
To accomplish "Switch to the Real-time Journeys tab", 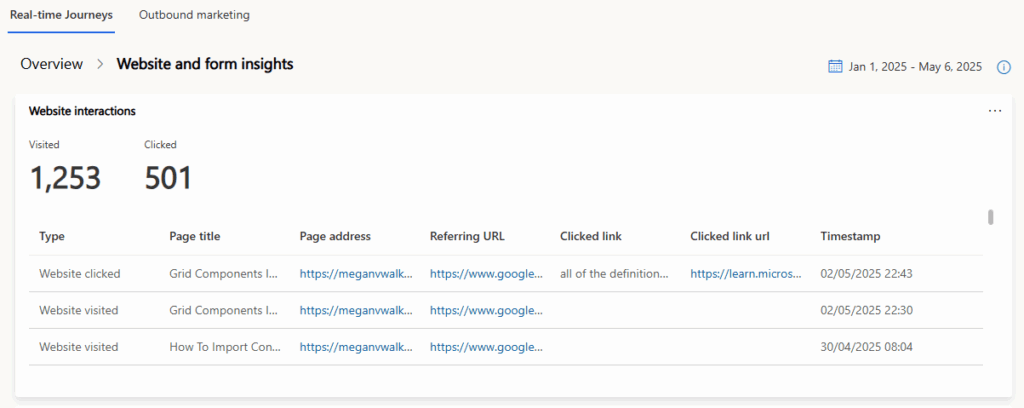I will coord(61,15).
